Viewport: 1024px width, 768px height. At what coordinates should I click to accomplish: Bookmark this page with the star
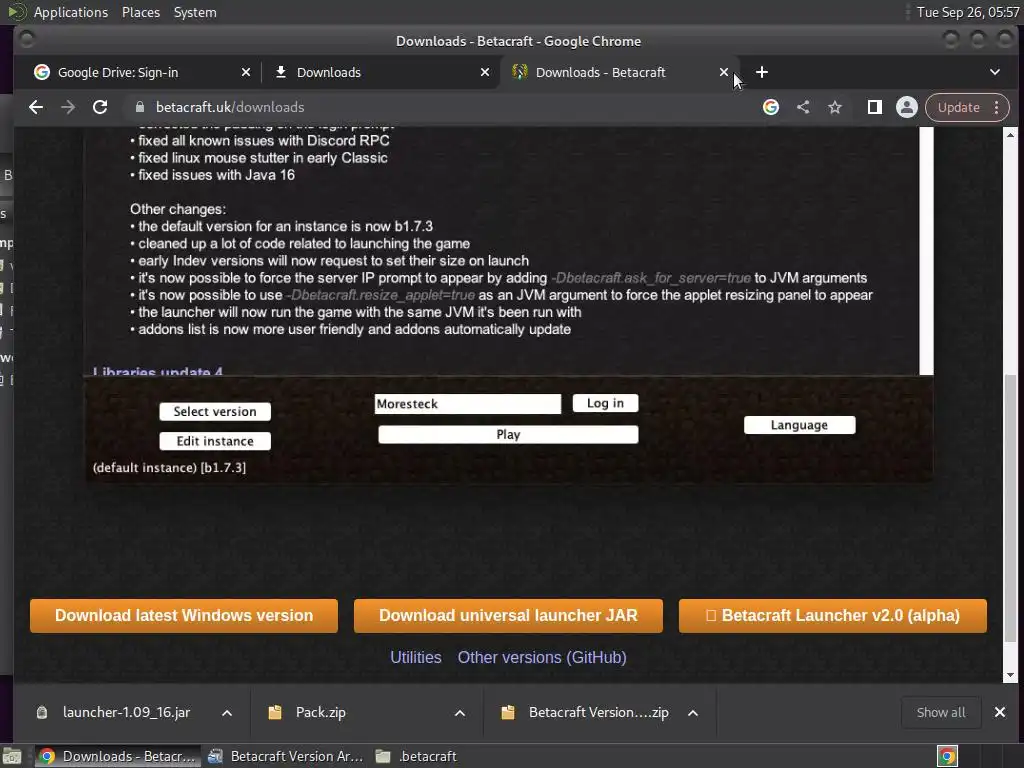835,107
